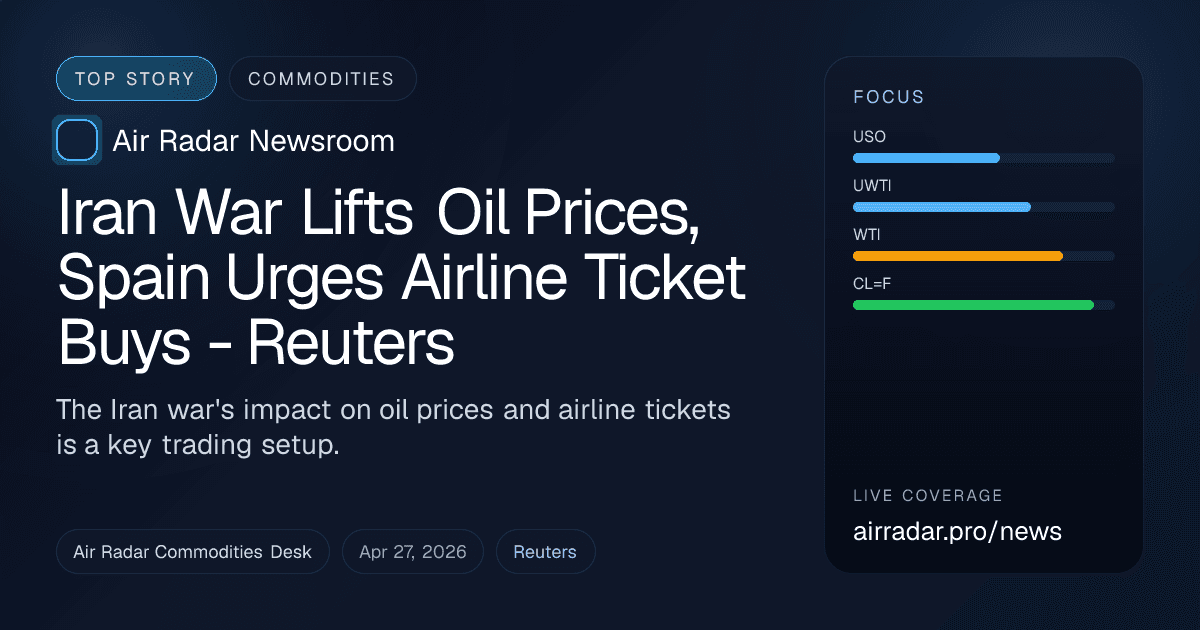The width and height of the screenshot is (1200, 630).
Task: Click the orange WTI progress bar
Action: point(957,256)
